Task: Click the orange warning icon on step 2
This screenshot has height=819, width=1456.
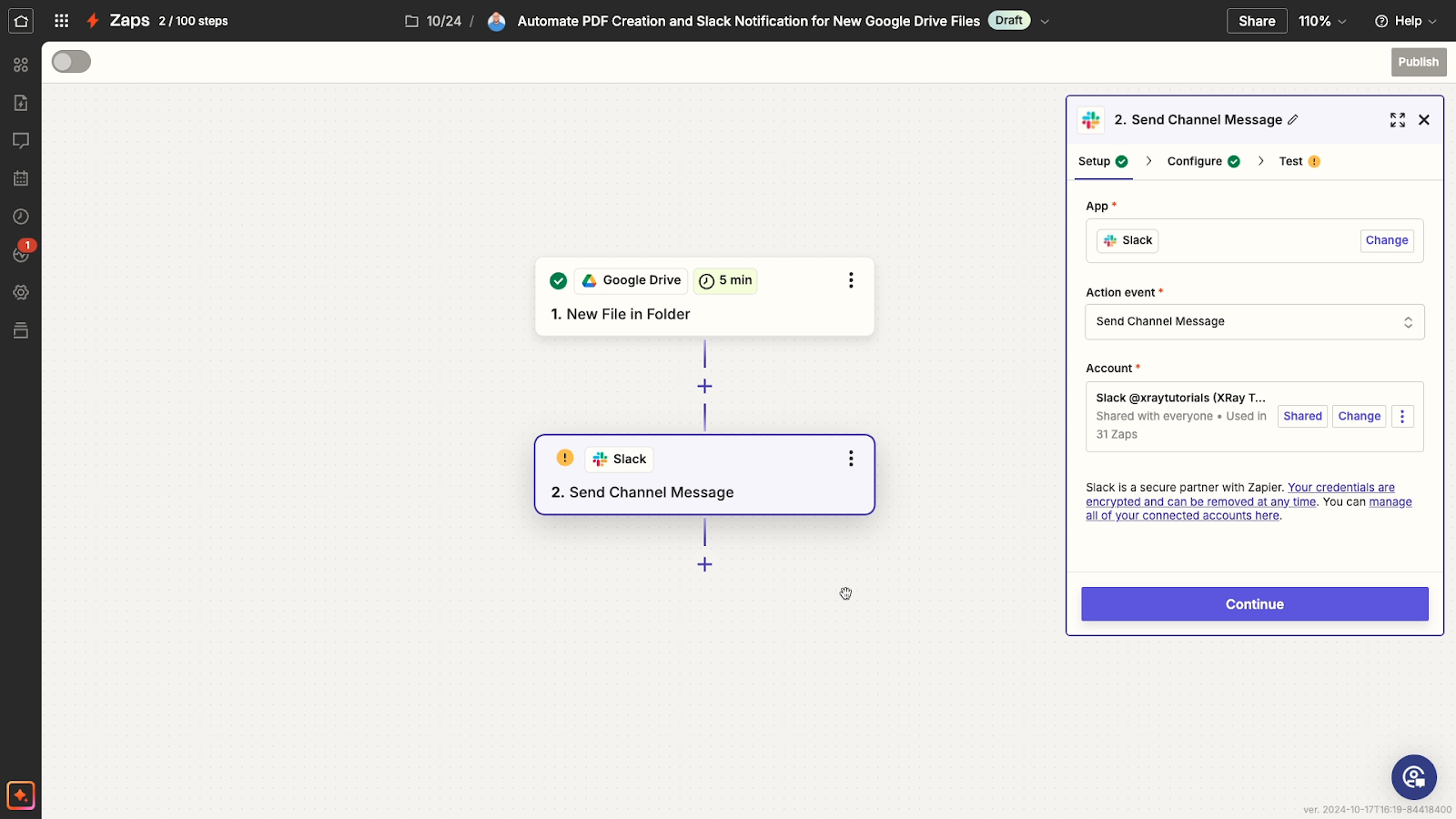Action: (565, 458)
